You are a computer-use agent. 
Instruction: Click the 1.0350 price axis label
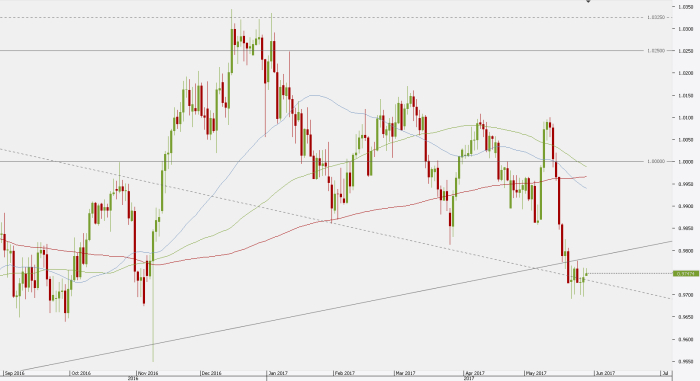(x=686, y=7)
